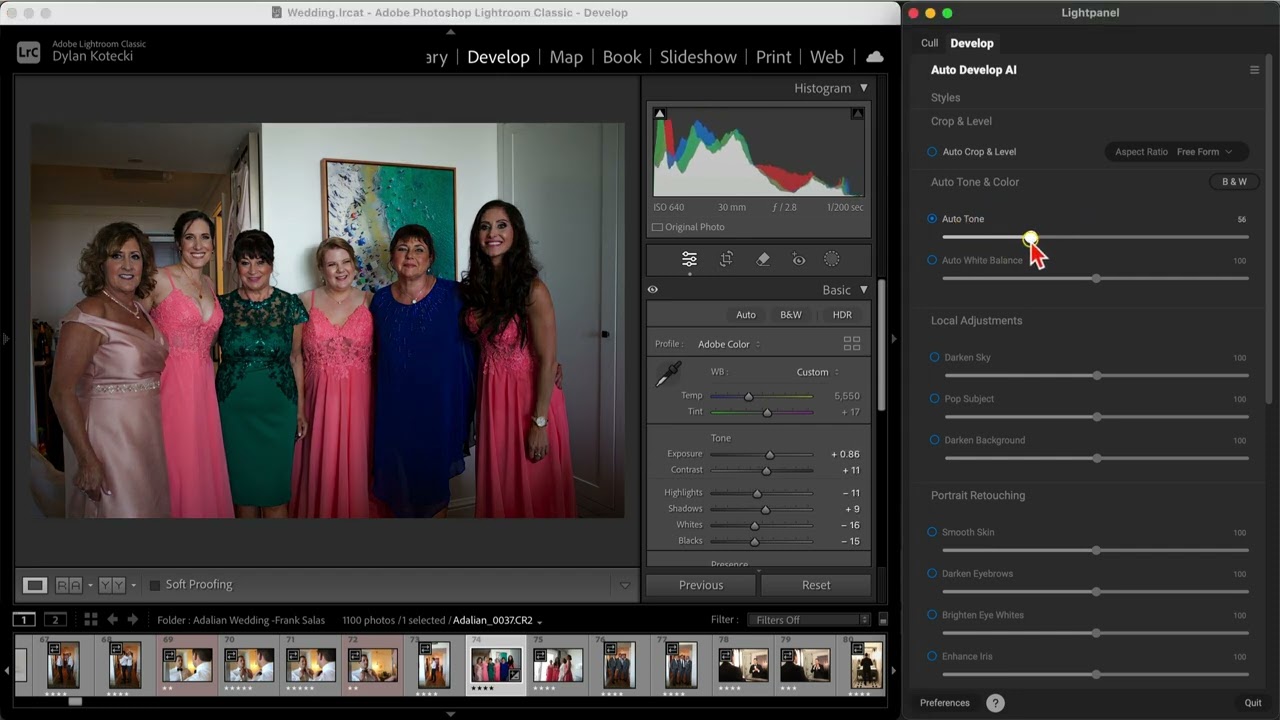1280x720 pixels.
Task: Toggle shadow clipping indicator in histogram
Action: pyautogui.click(x=660, y=113)
